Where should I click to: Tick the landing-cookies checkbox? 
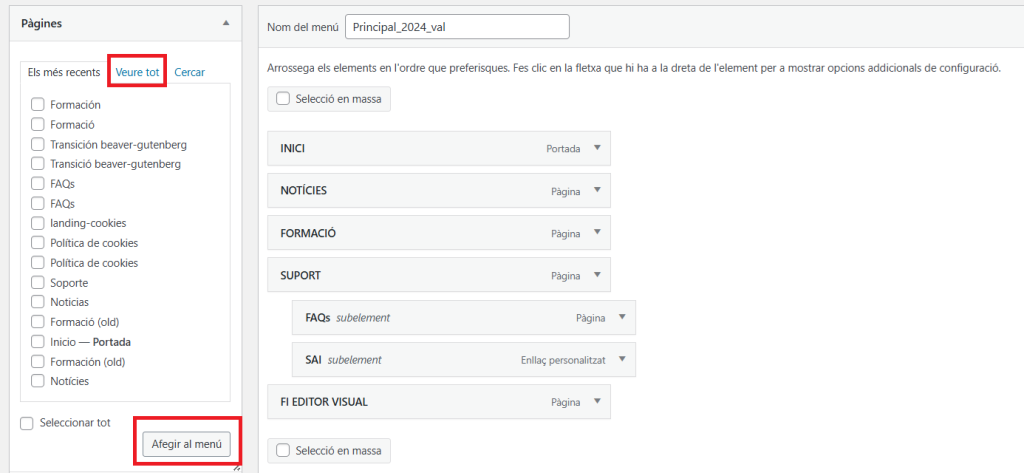click(38, 223)
